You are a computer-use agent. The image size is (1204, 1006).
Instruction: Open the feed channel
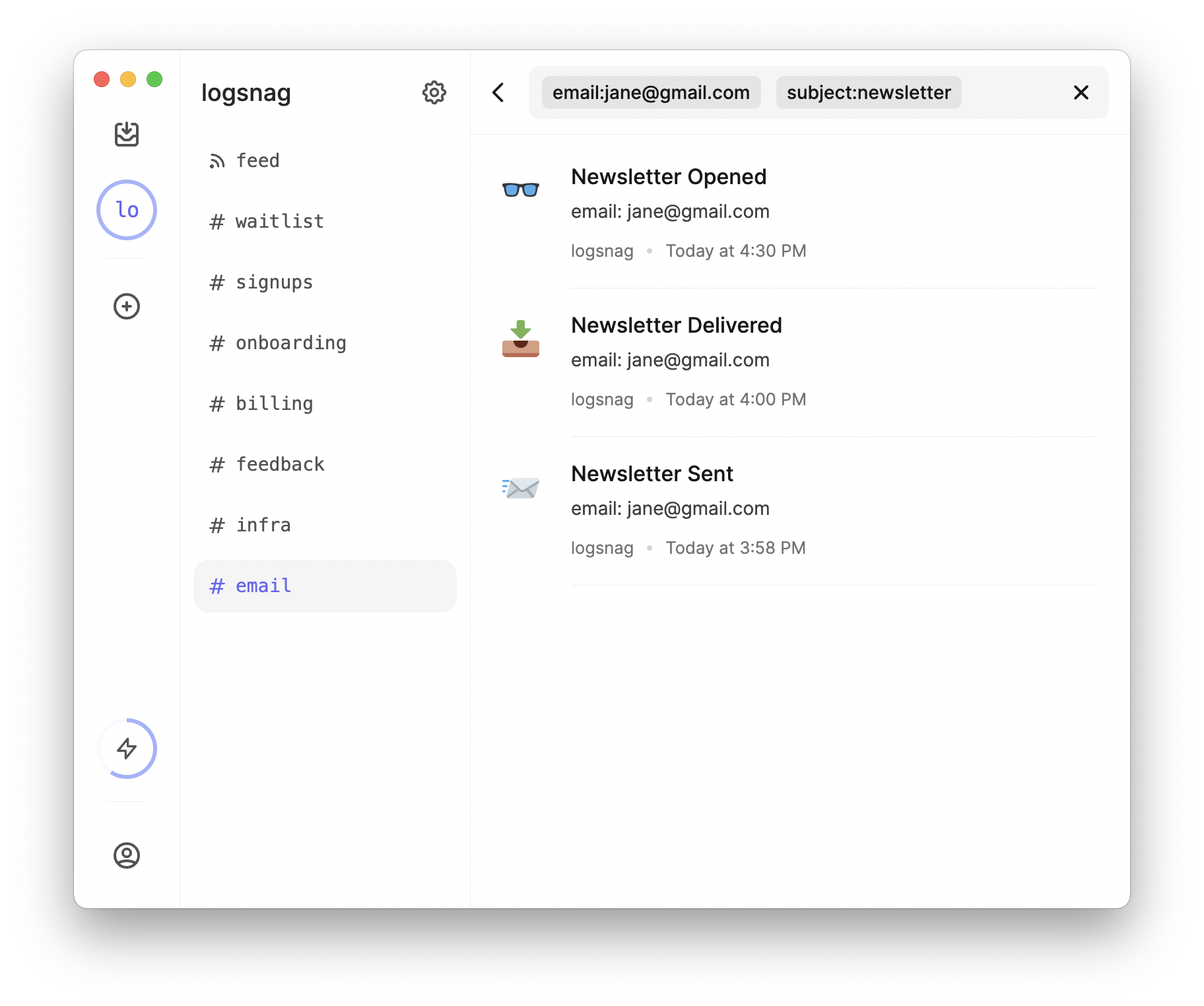[325, 160]
